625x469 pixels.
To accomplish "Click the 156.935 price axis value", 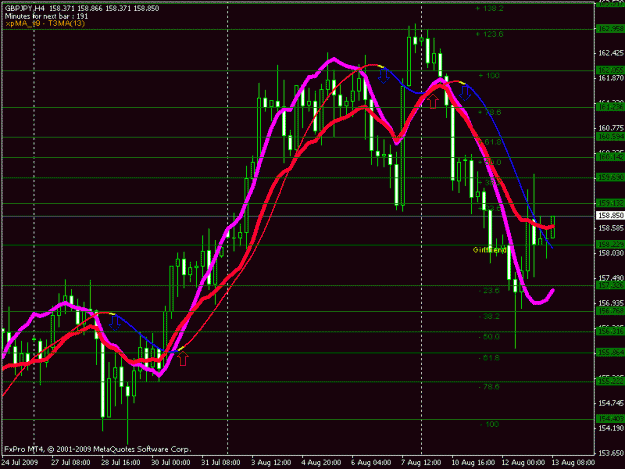I will (x=610, y=303).
